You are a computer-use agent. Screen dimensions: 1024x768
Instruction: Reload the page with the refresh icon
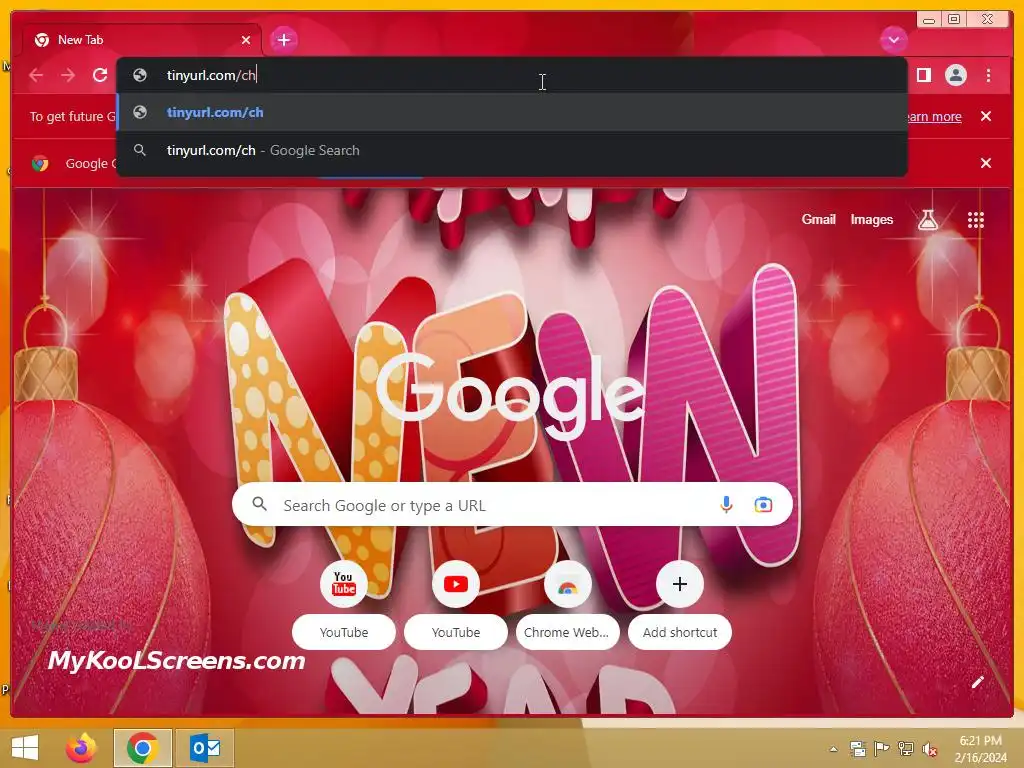click(x=100, y=75)
